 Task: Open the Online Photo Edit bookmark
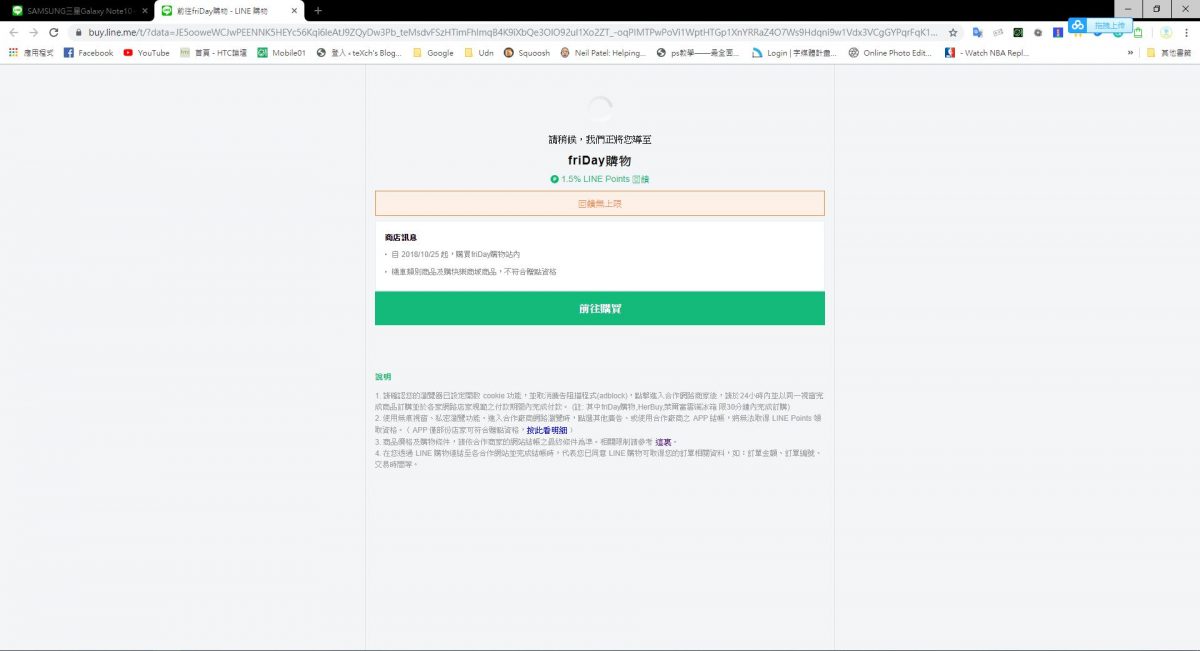(890, 53)
